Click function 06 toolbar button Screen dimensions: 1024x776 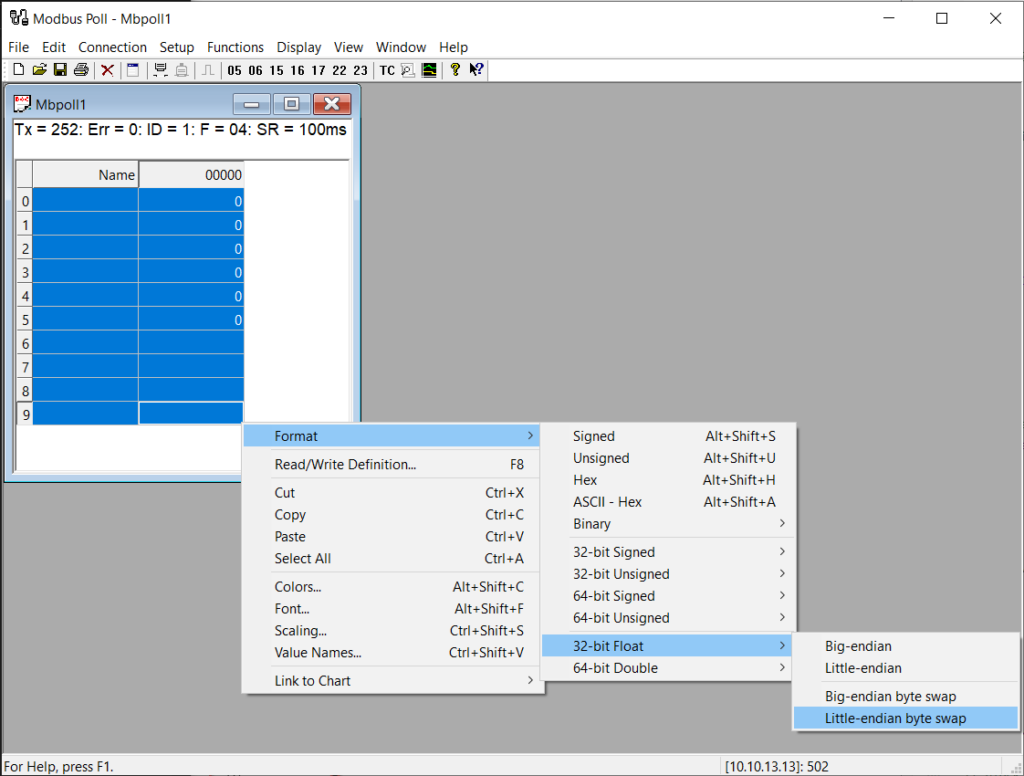(255, 71)
